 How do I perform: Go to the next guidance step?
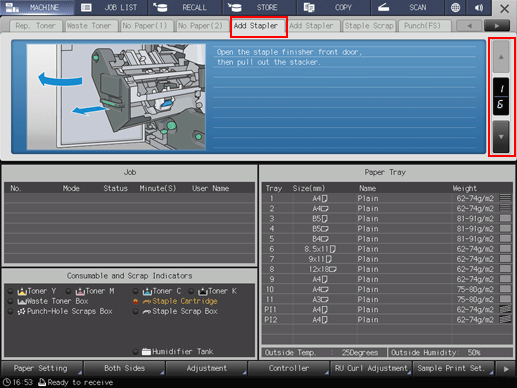[x=501, y=137]
